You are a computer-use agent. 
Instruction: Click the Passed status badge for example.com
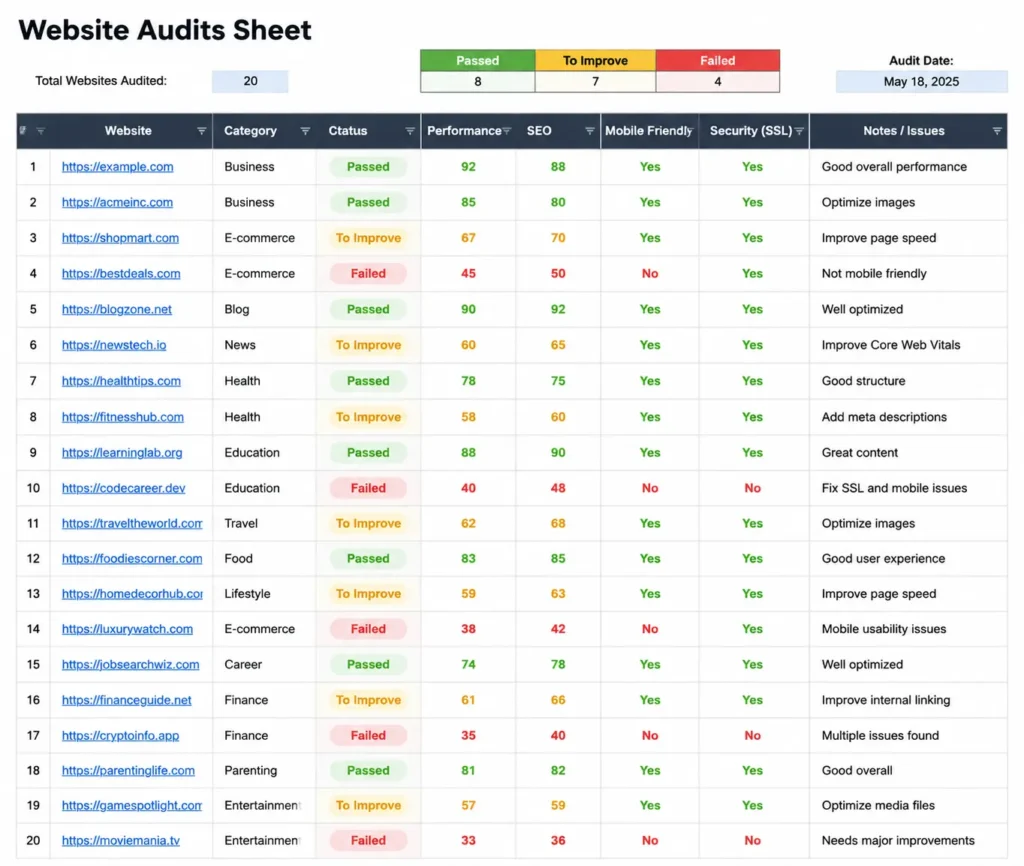368,167
